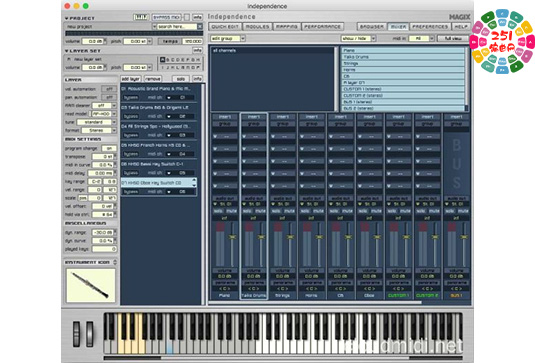Select the Oboe Key Switch layer
The image size is (535, 363).
tap(158, 183)
